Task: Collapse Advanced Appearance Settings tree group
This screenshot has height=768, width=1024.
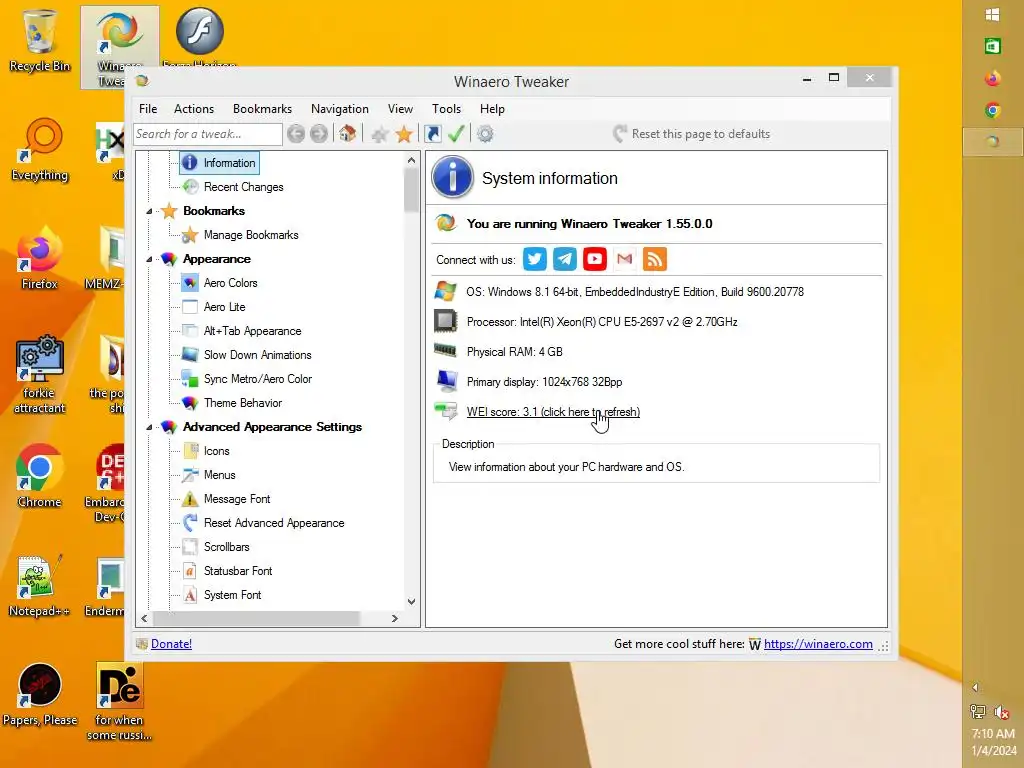Action: coord(149,427)
